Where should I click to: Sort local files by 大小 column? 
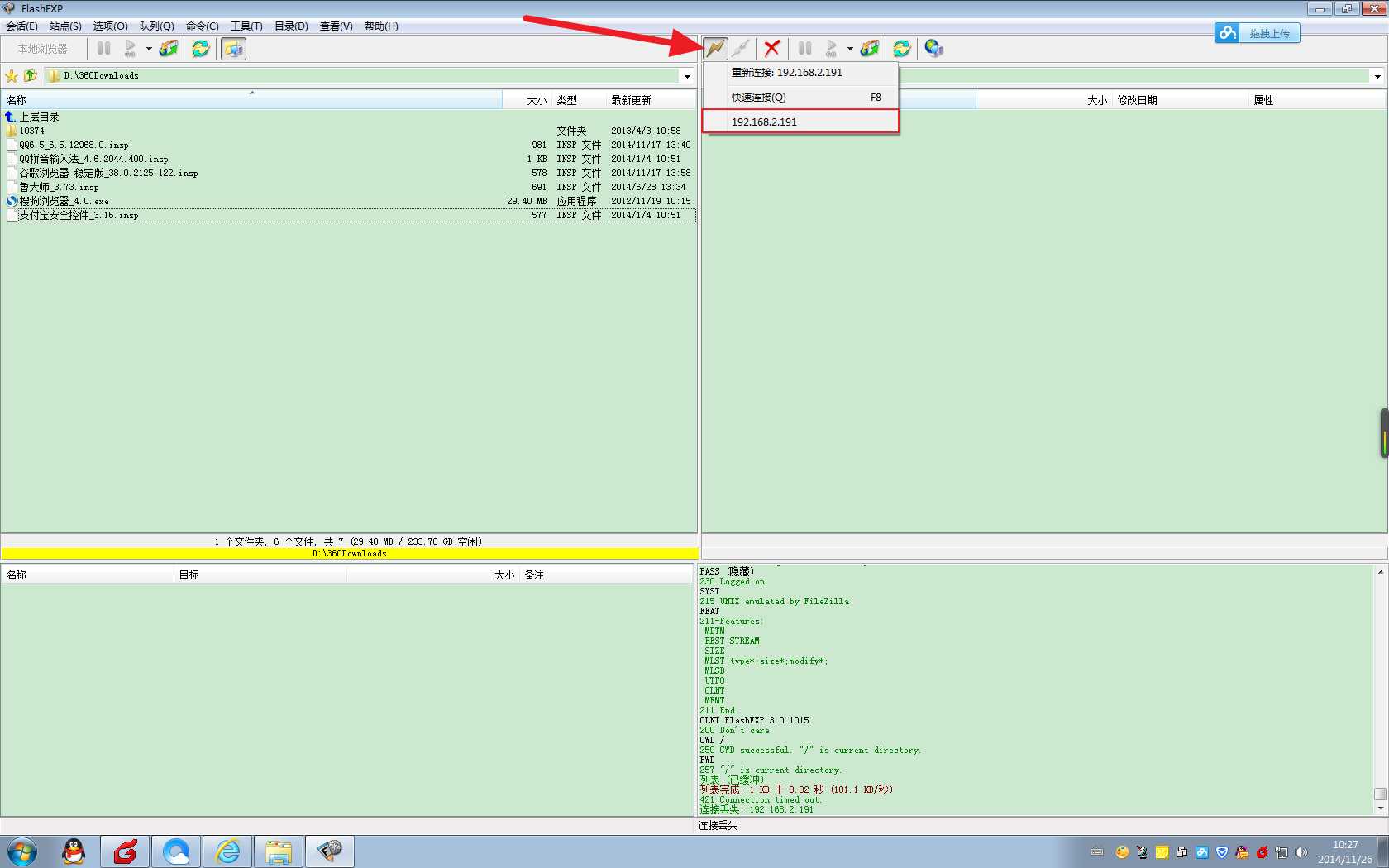click(527, 100)
